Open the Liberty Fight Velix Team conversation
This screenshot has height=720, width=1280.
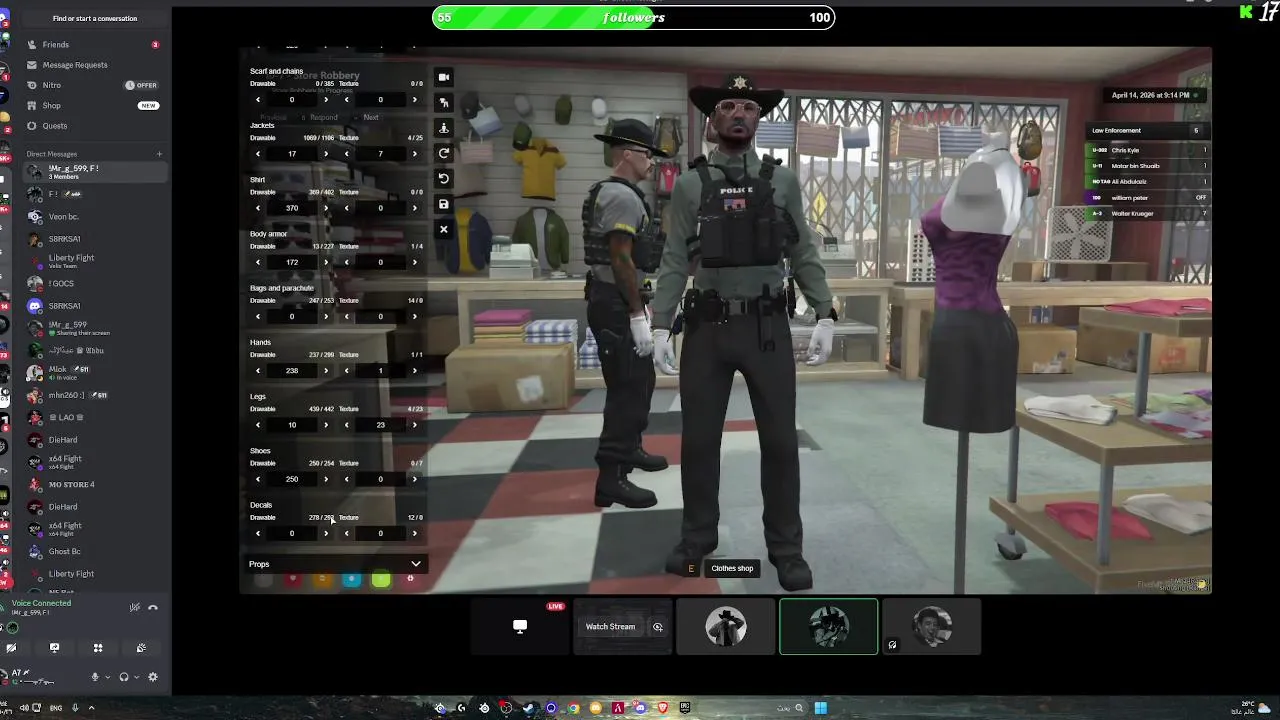pos(93,261)
